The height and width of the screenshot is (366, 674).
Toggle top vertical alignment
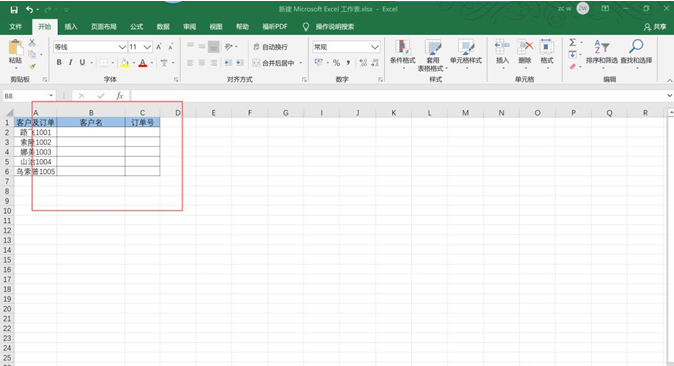(x=190, y=46)
